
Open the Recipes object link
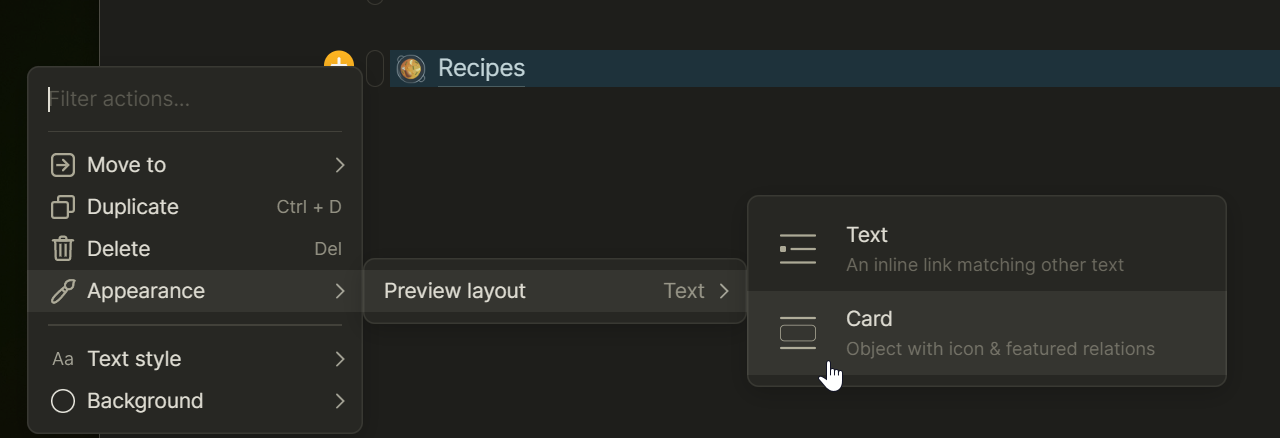tap(481, 68)
